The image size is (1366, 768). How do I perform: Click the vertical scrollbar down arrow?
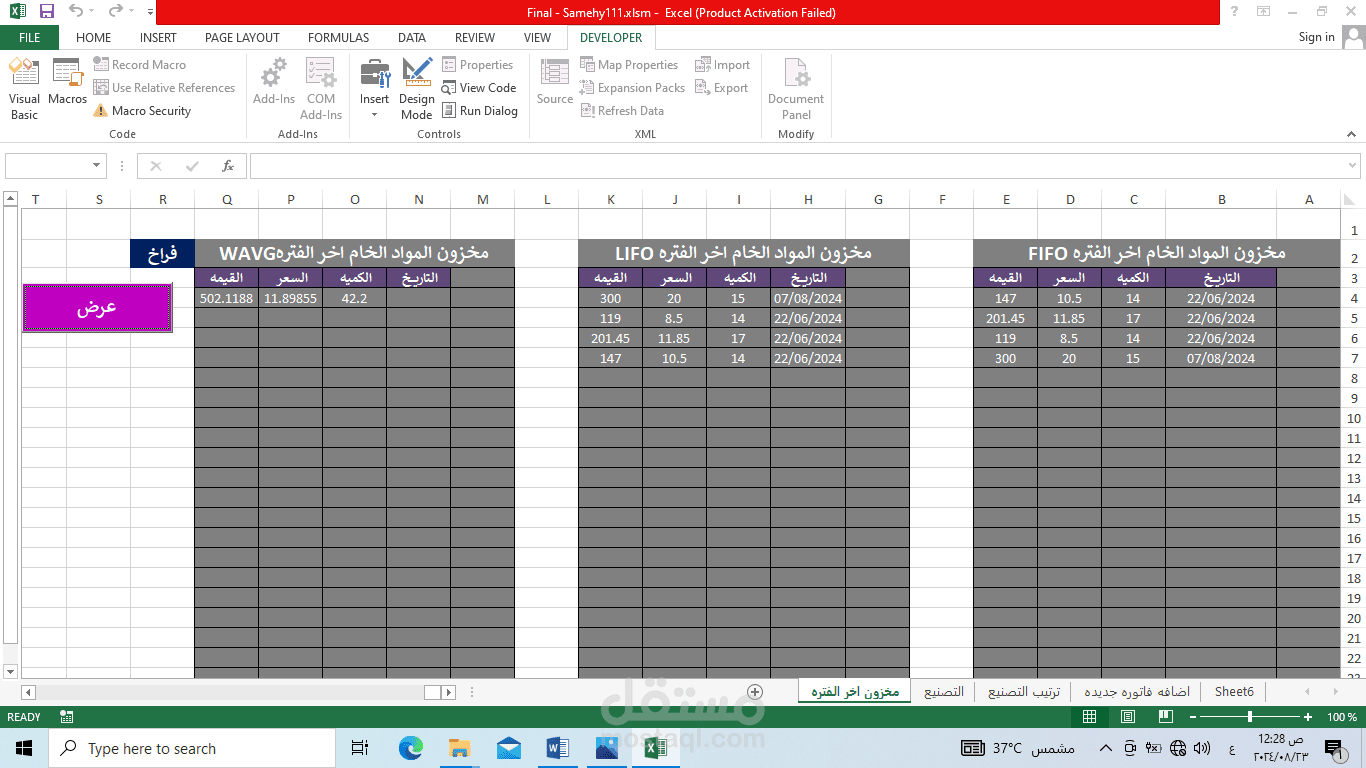point(10,671)
